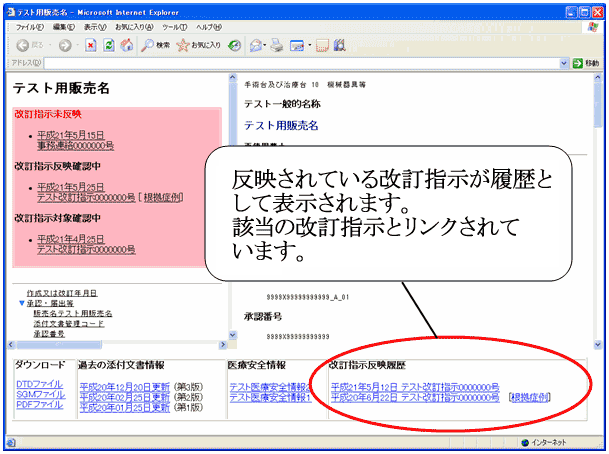The width and height of the screenshot is (609, 454).
Task: Open the お気に入り(A) menu
Action: point(134,27)
